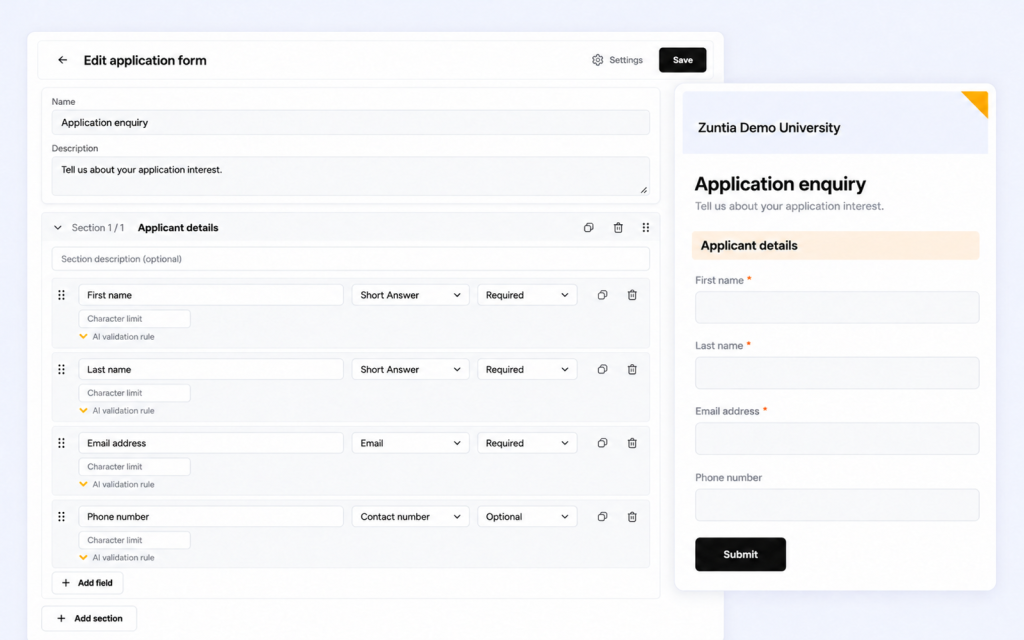Duplicate the Last name field
1024x640 pixels.
click(602, 370)
